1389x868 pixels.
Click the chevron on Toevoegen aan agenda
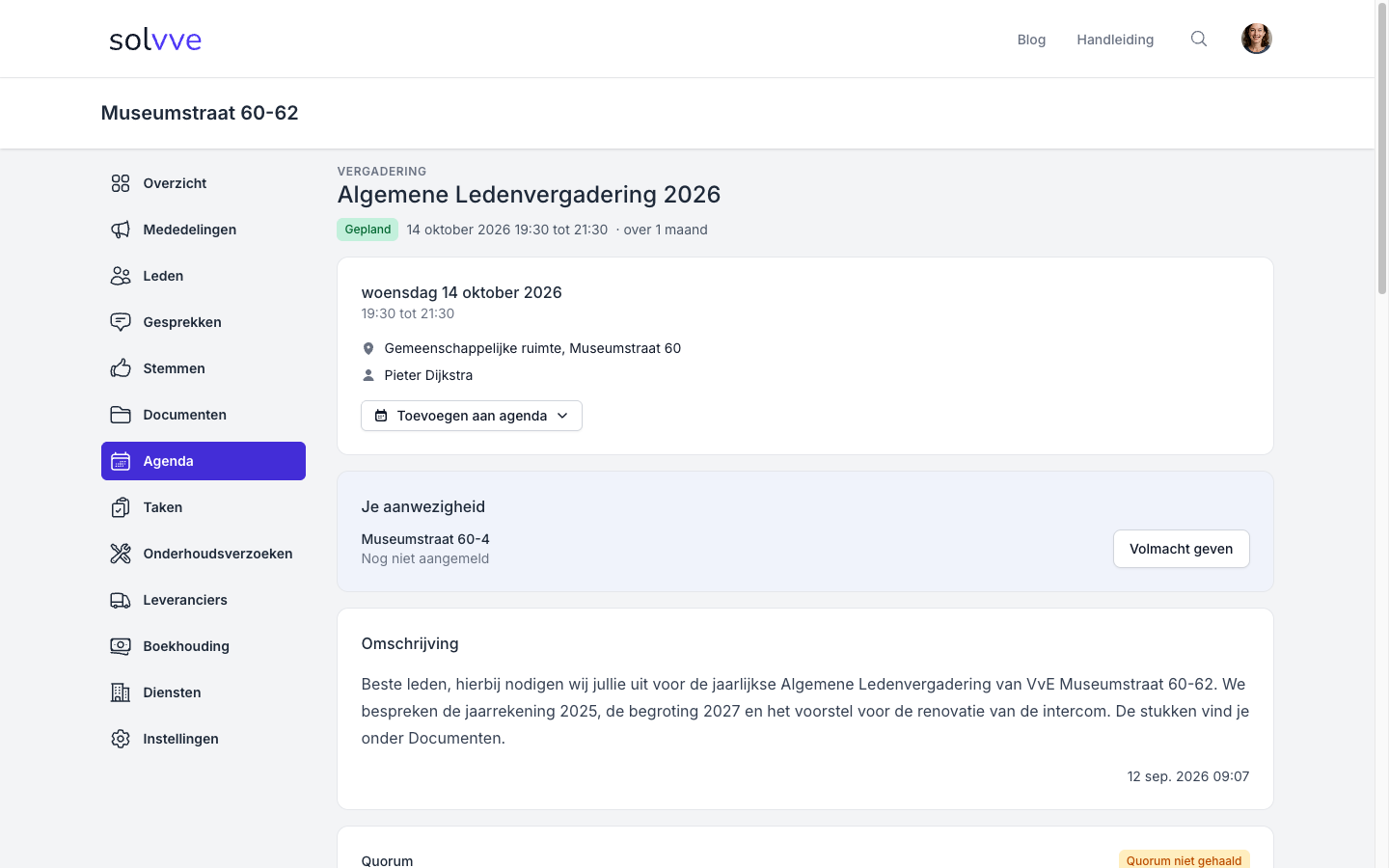point(562,416)
